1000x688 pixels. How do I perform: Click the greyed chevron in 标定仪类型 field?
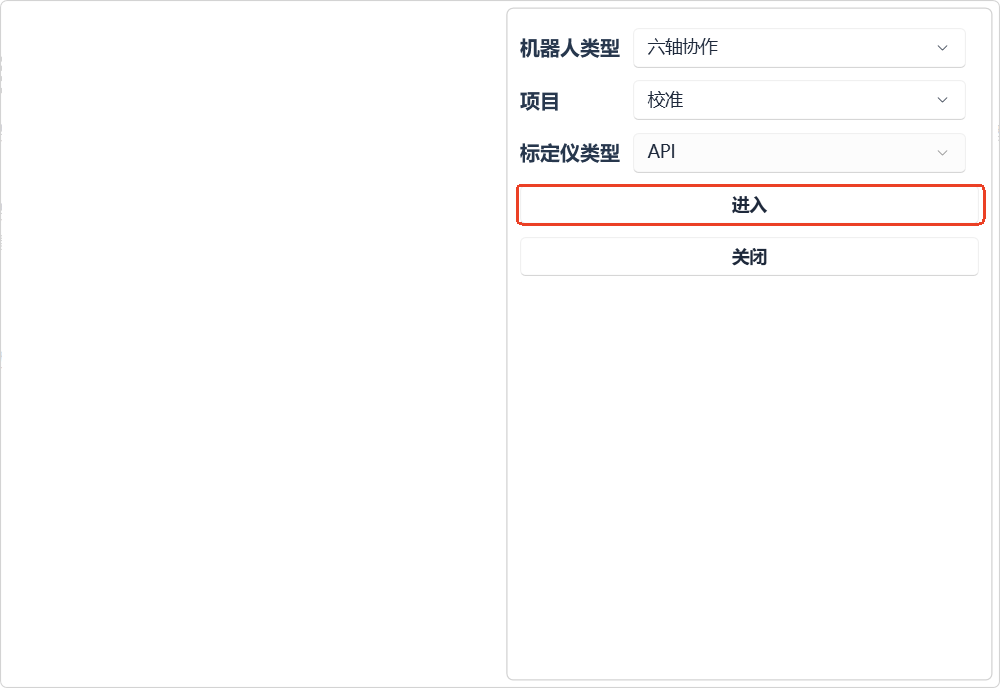942,153
